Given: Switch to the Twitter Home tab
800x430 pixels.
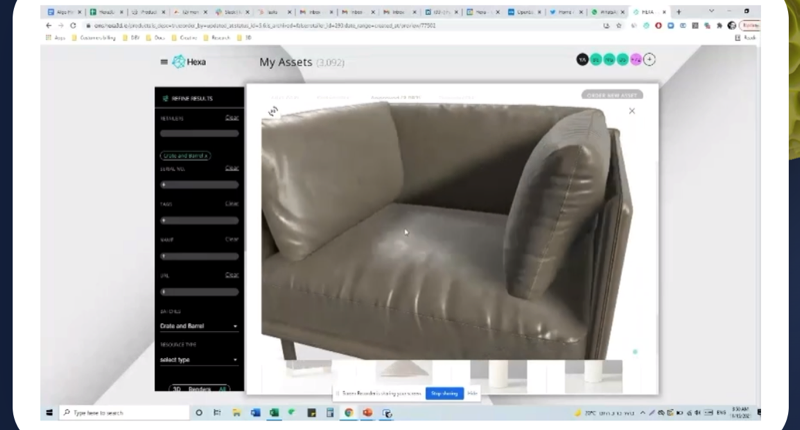Looking at the screenshot, I should pyautogui.click(x=566, y=12).
